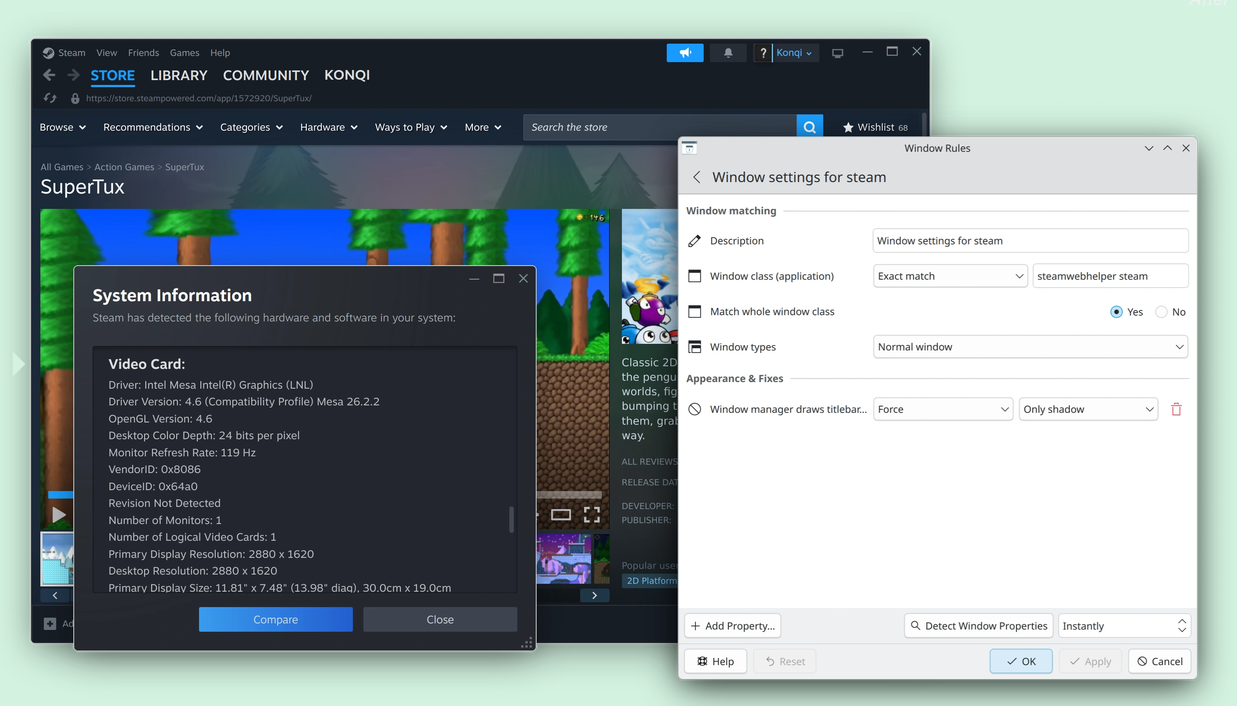
Task: Open the Only shadow value dropdown
Action: click(x=1088, y=409)
